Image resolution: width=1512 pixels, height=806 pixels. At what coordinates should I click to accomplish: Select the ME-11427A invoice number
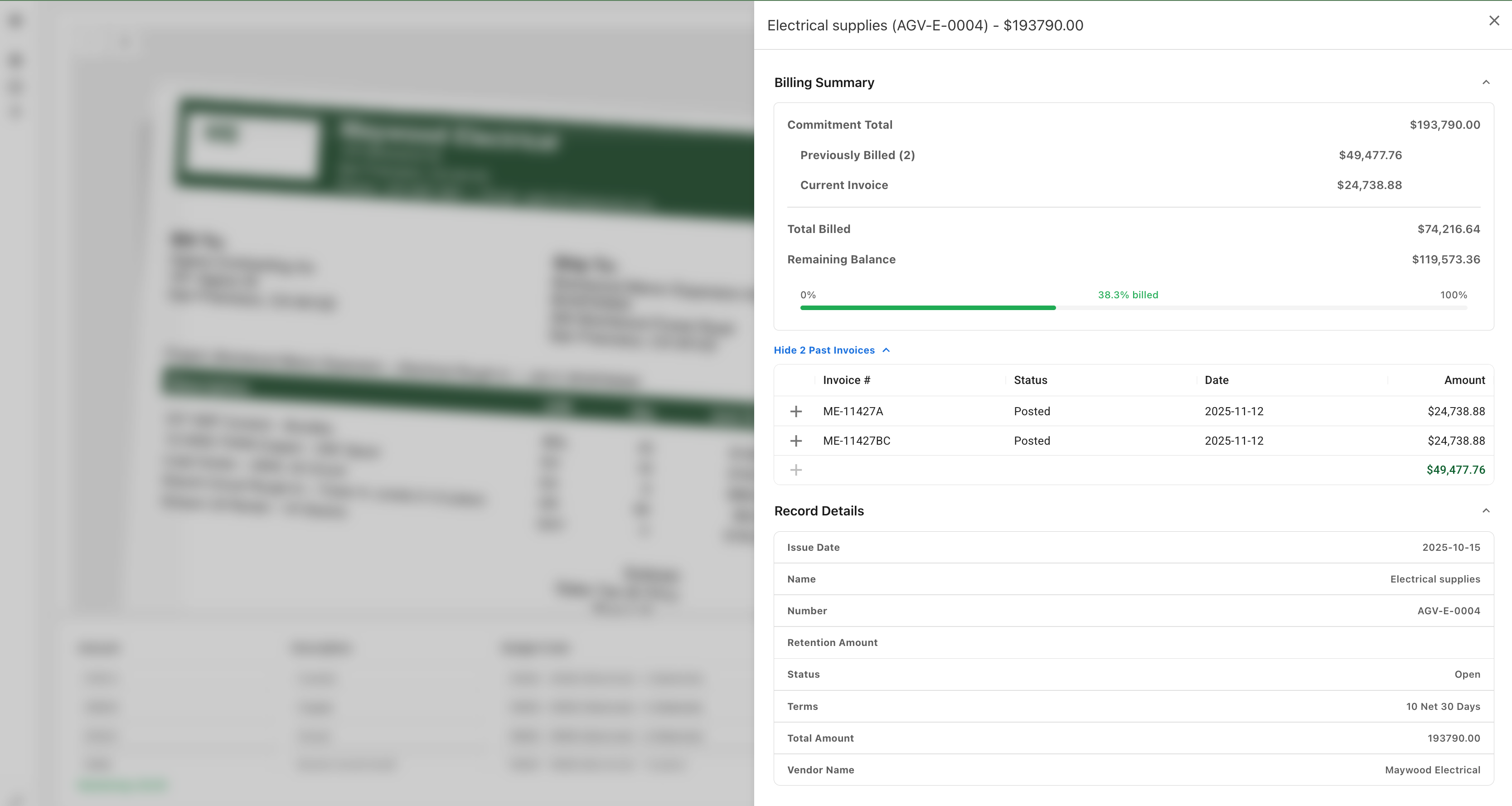(x=853, y=412)
